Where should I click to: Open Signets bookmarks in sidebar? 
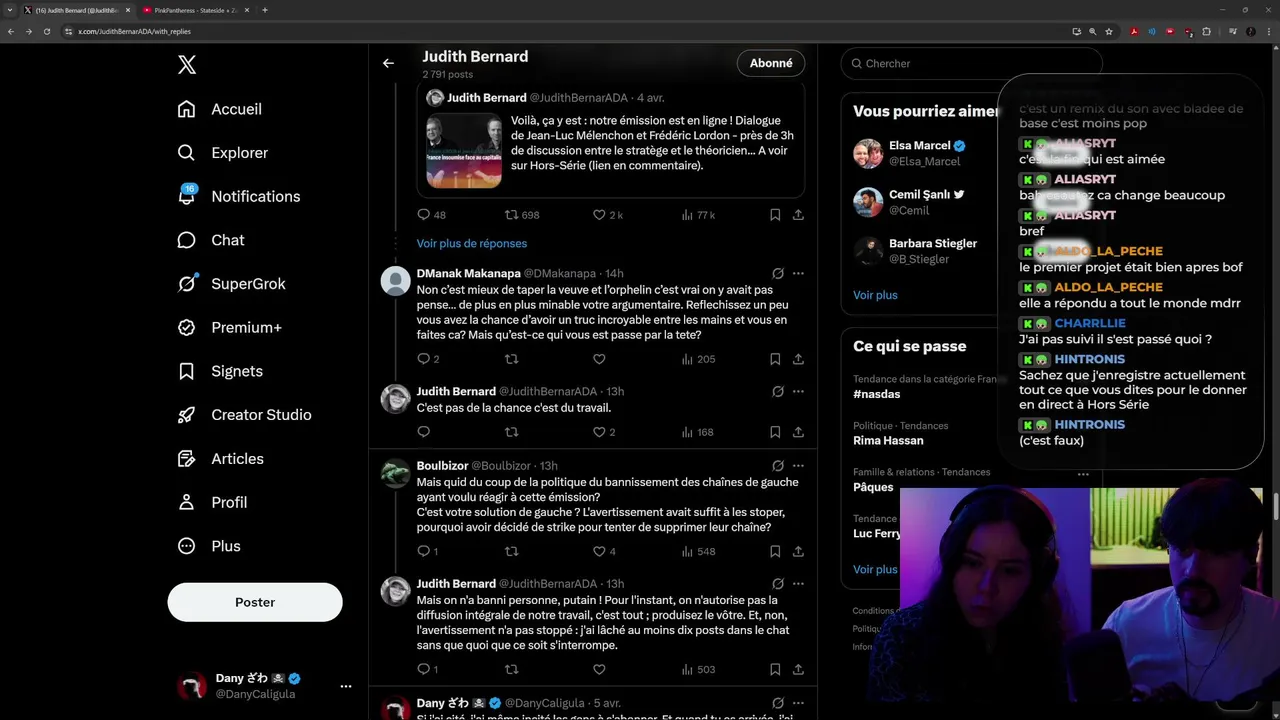coord(220,371)
